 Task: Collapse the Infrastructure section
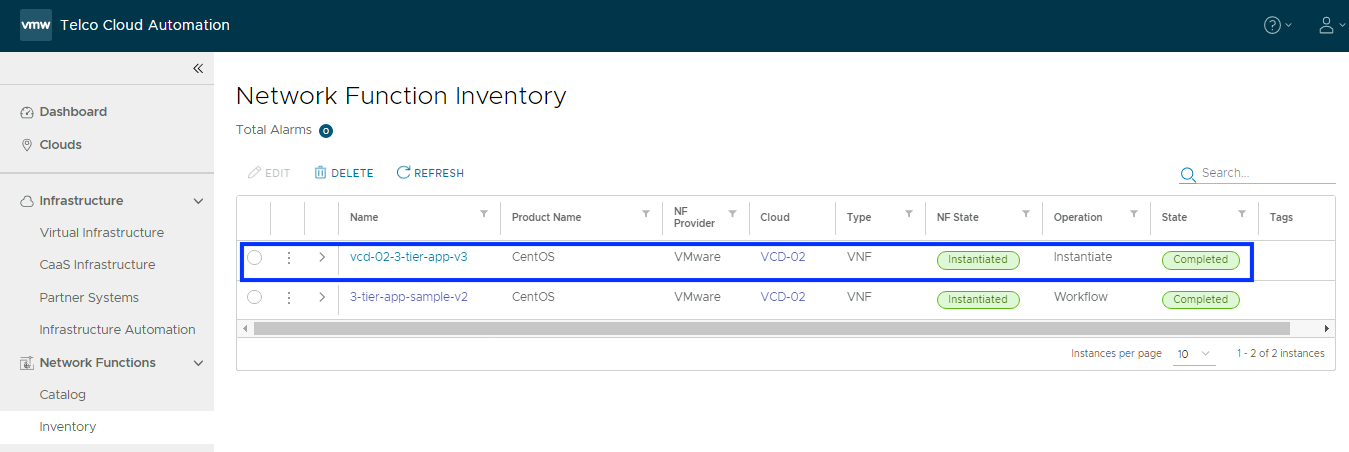click(x=198, y=201)
